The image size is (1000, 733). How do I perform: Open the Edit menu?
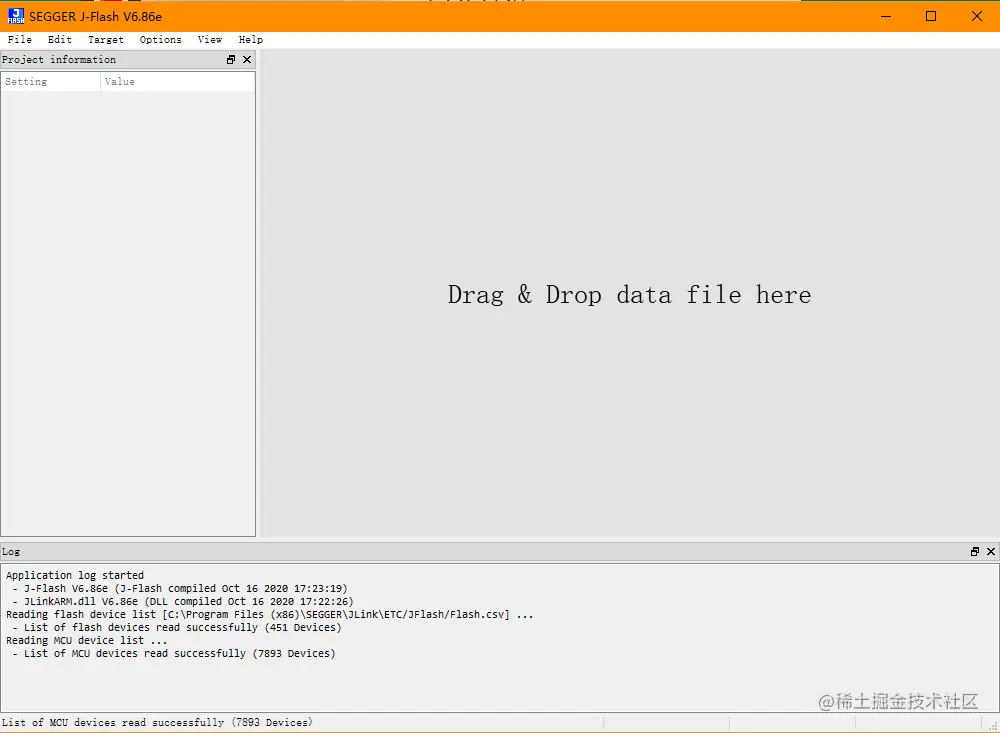point(59,40)
